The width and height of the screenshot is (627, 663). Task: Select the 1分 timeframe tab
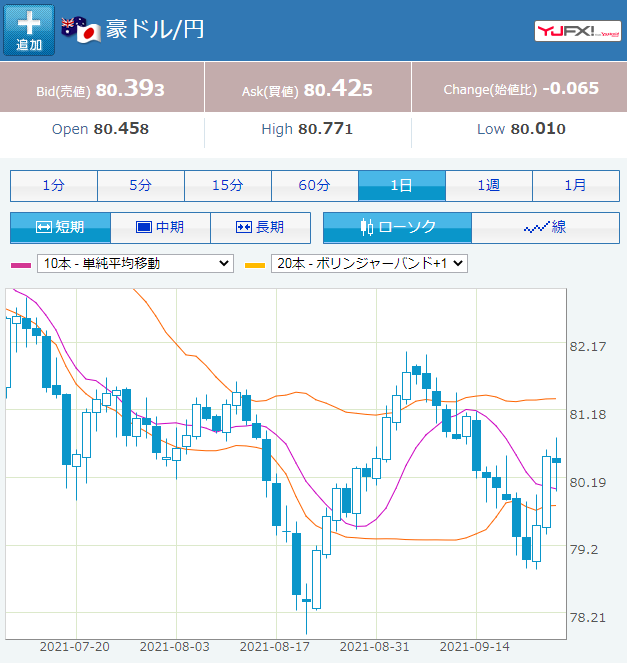pos(54,186)
